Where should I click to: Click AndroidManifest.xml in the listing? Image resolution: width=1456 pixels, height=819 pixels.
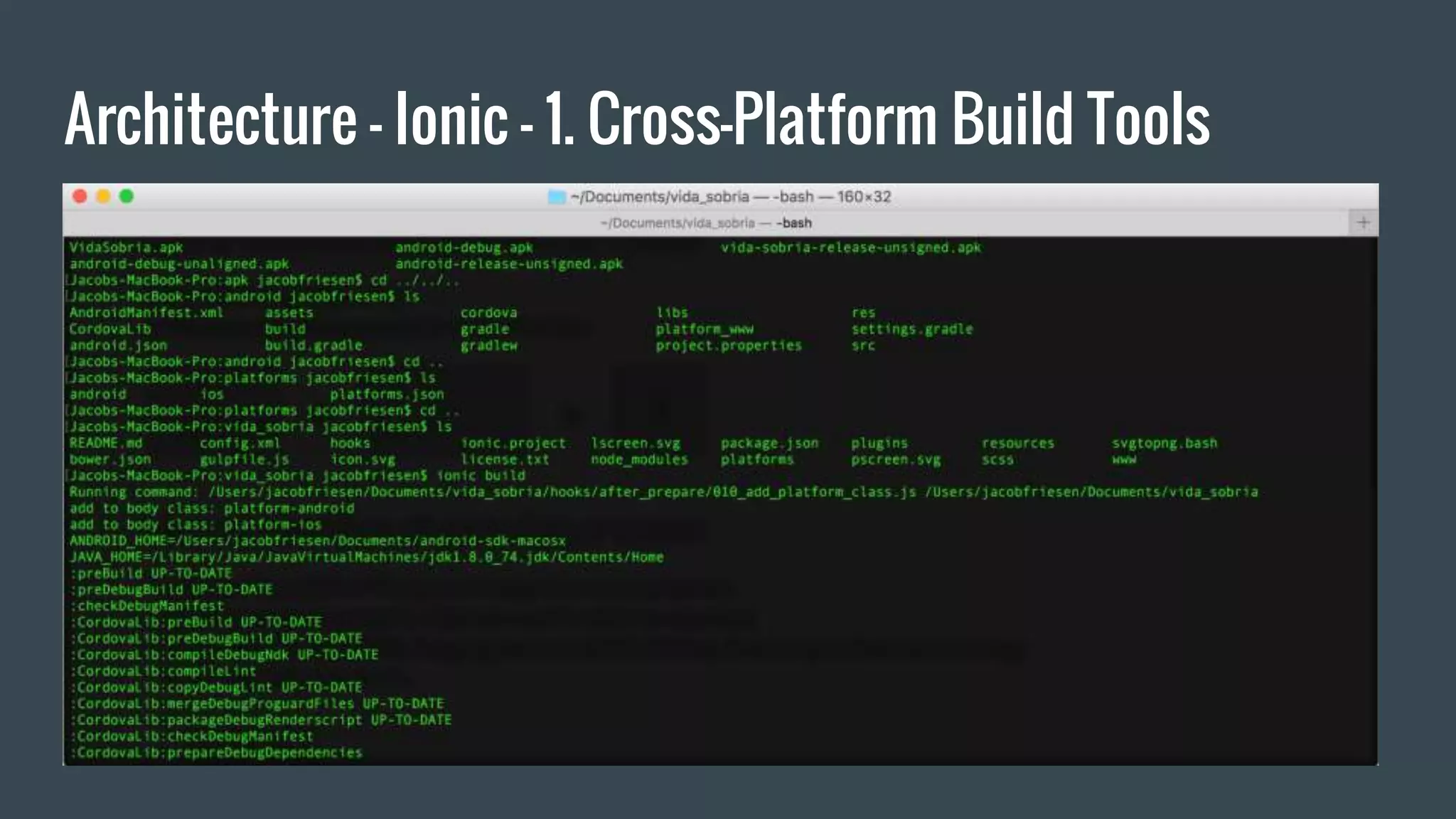coord(146,313)
